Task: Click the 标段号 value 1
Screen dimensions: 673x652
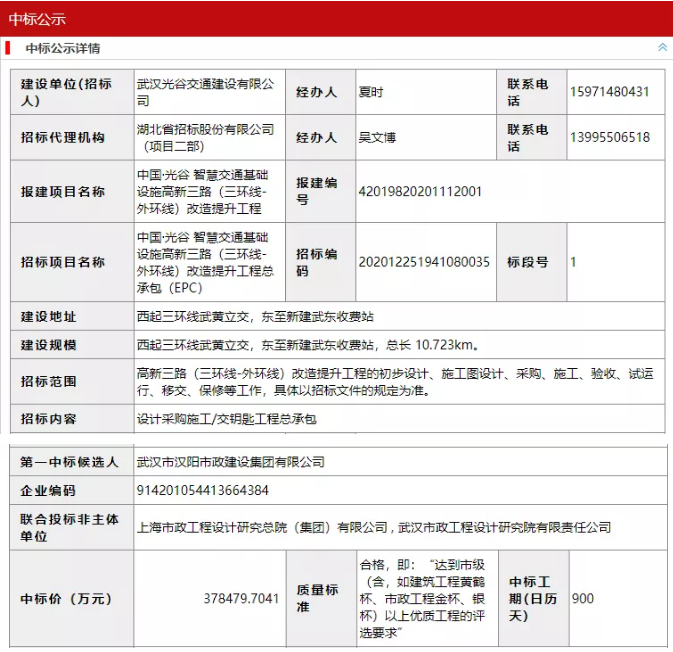Action: tap(573, 262)
